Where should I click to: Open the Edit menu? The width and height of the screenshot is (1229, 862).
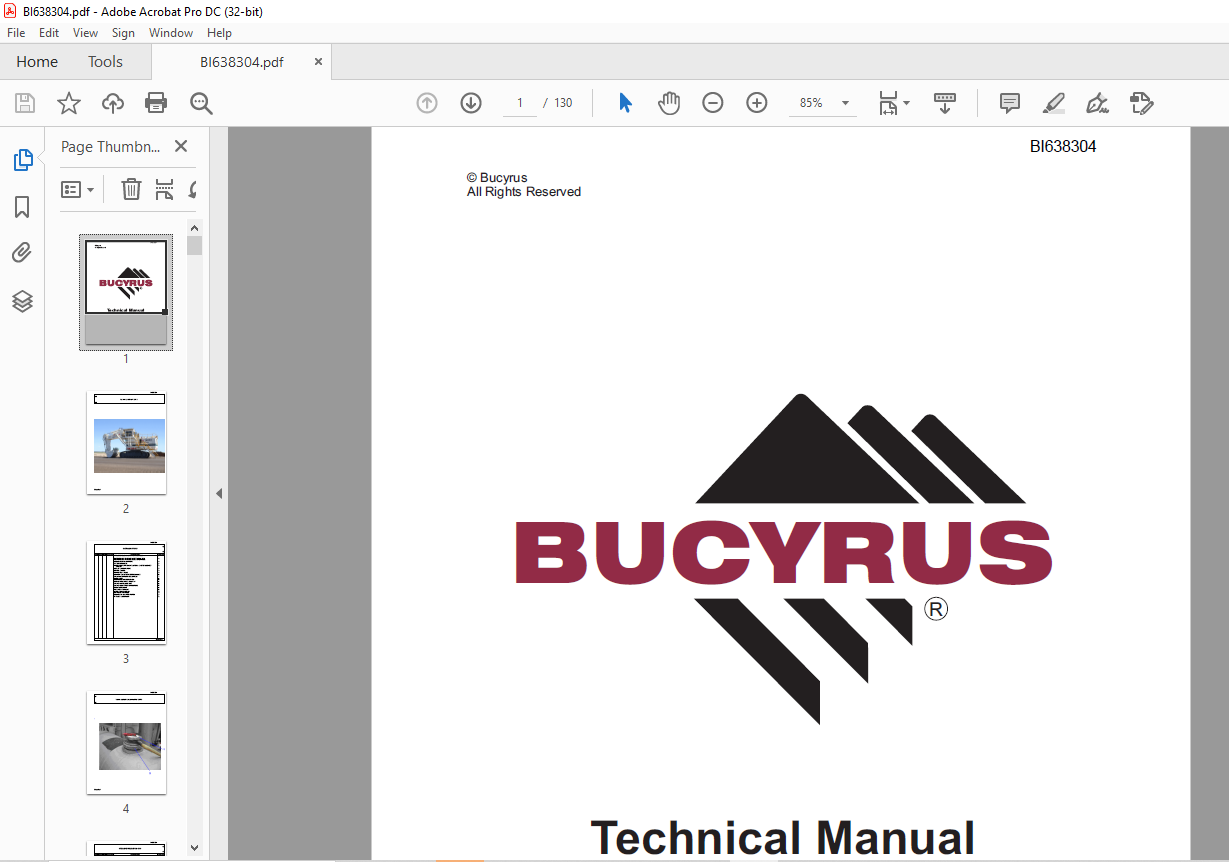tap(49, 33)
